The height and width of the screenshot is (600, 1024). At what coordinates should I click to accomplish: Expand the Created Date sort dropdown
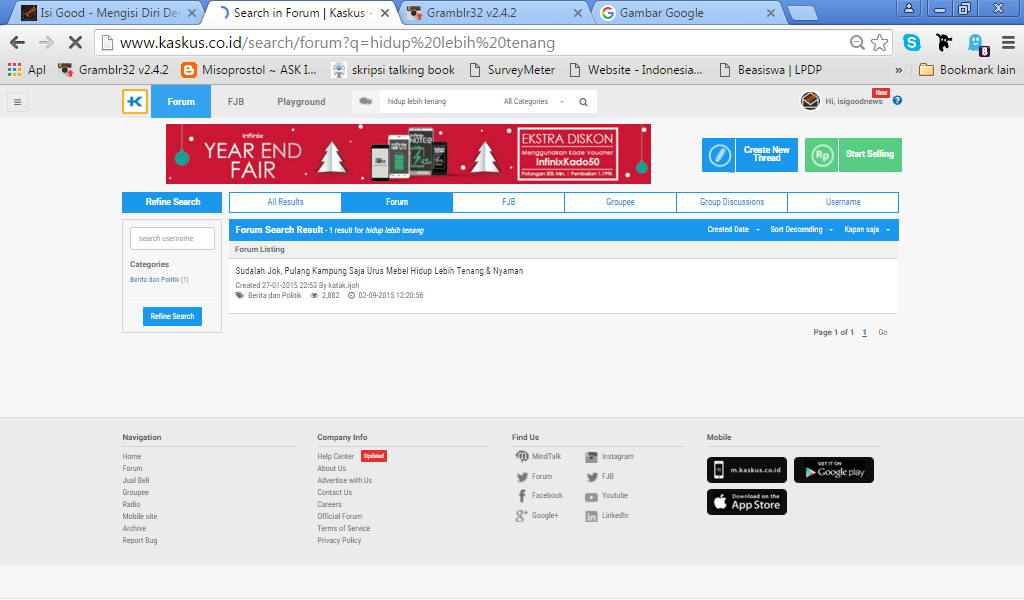733,229
